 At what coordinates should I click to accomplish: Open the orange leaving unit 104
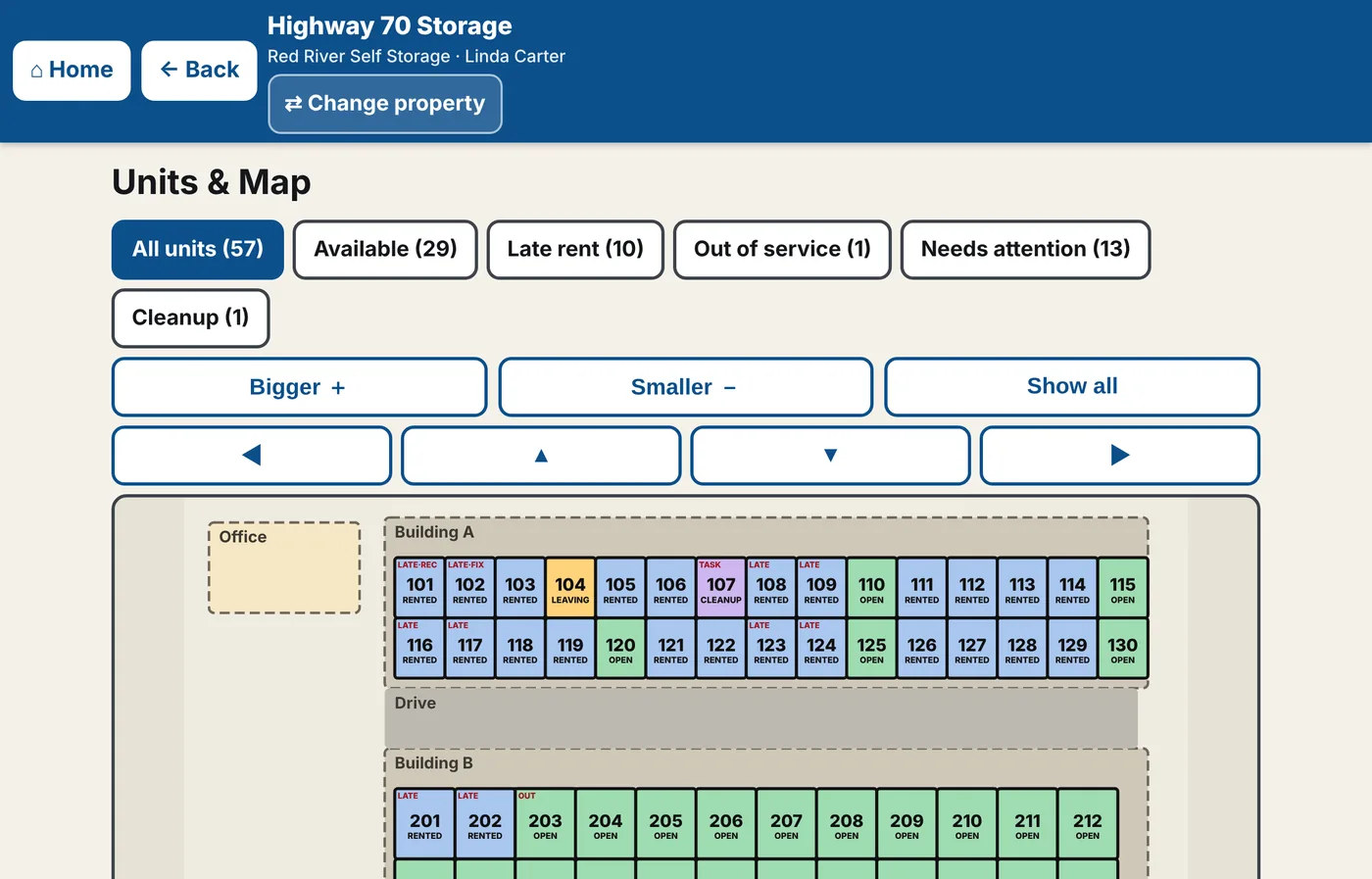[570, 587]
